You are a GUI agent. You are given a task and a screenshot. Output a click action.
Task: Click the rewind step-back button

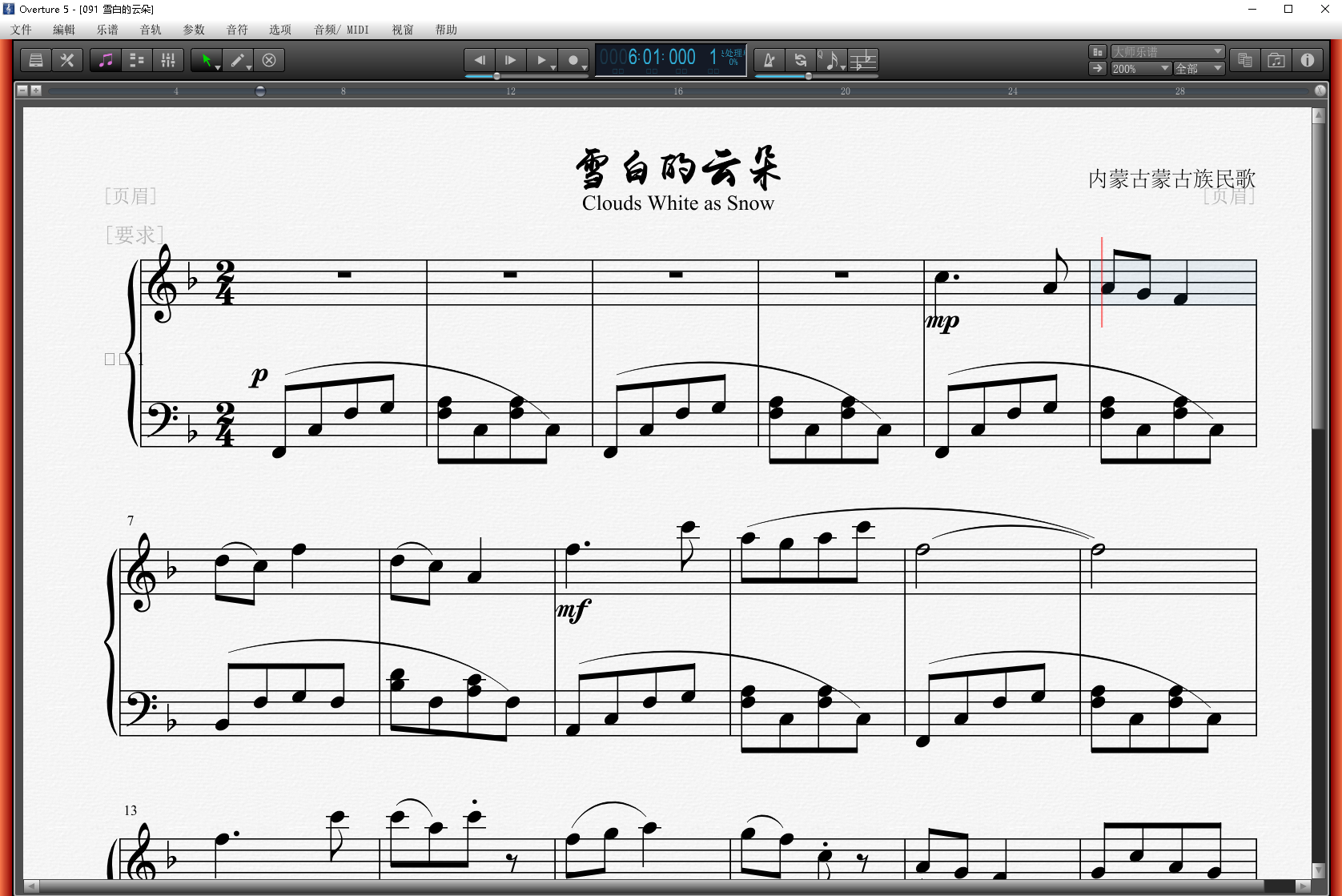click(480, 60)
